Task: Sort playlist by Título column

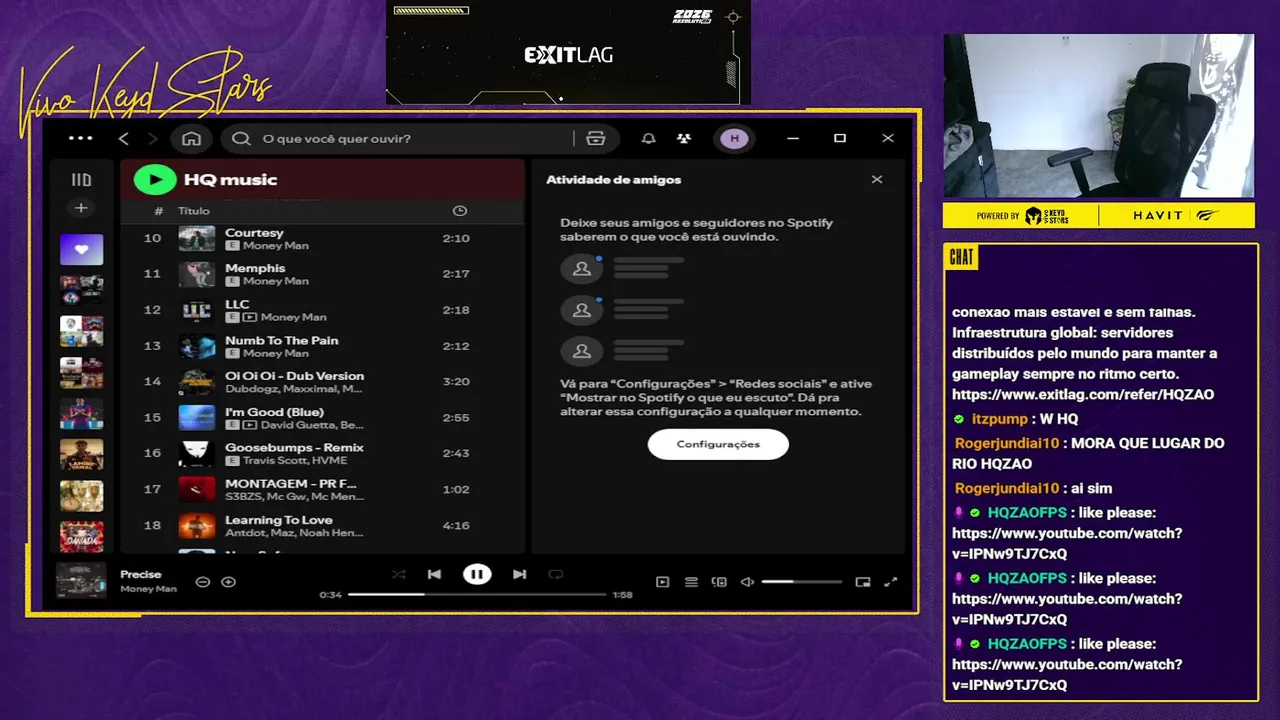Action: [194, 211]
